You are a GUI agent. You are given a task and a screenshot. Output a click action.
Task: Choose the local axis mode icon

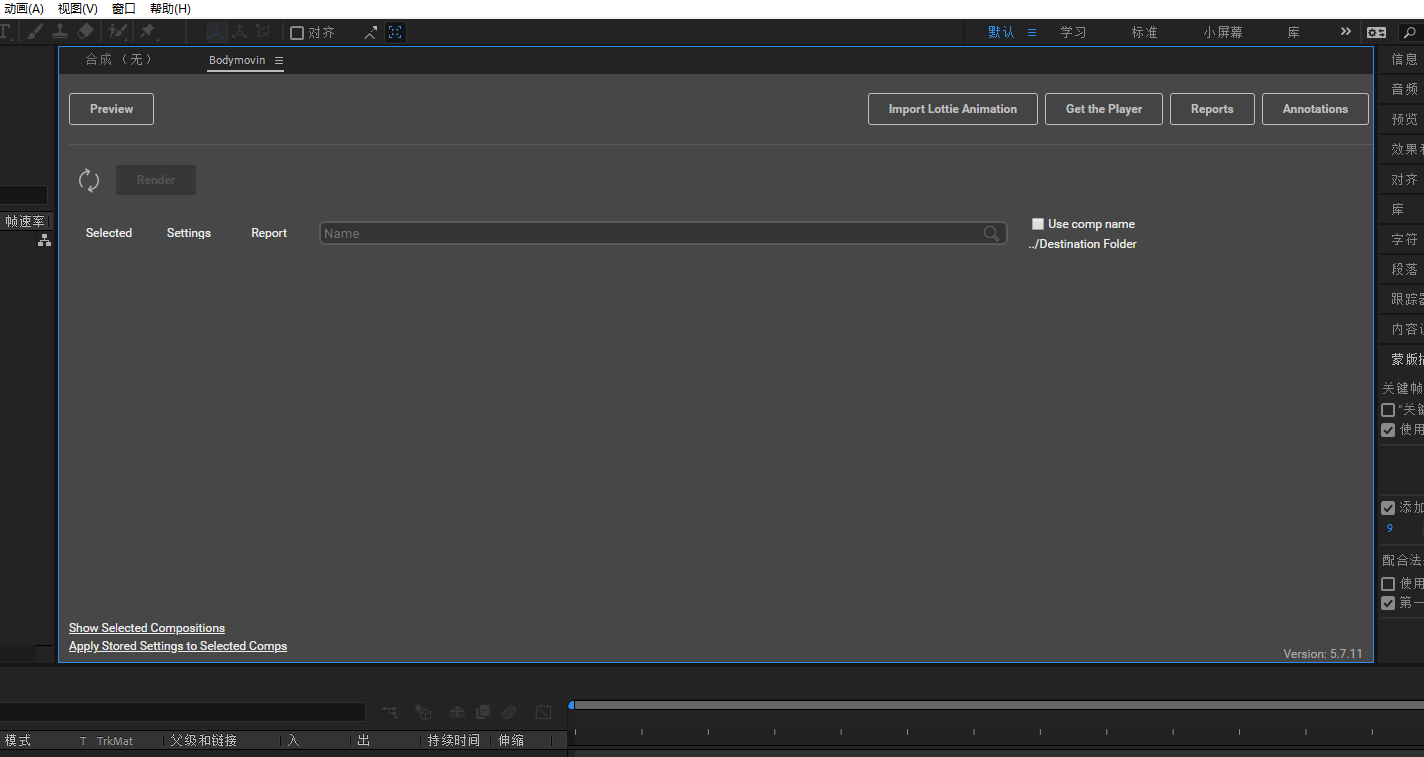[x=217, y=32]
